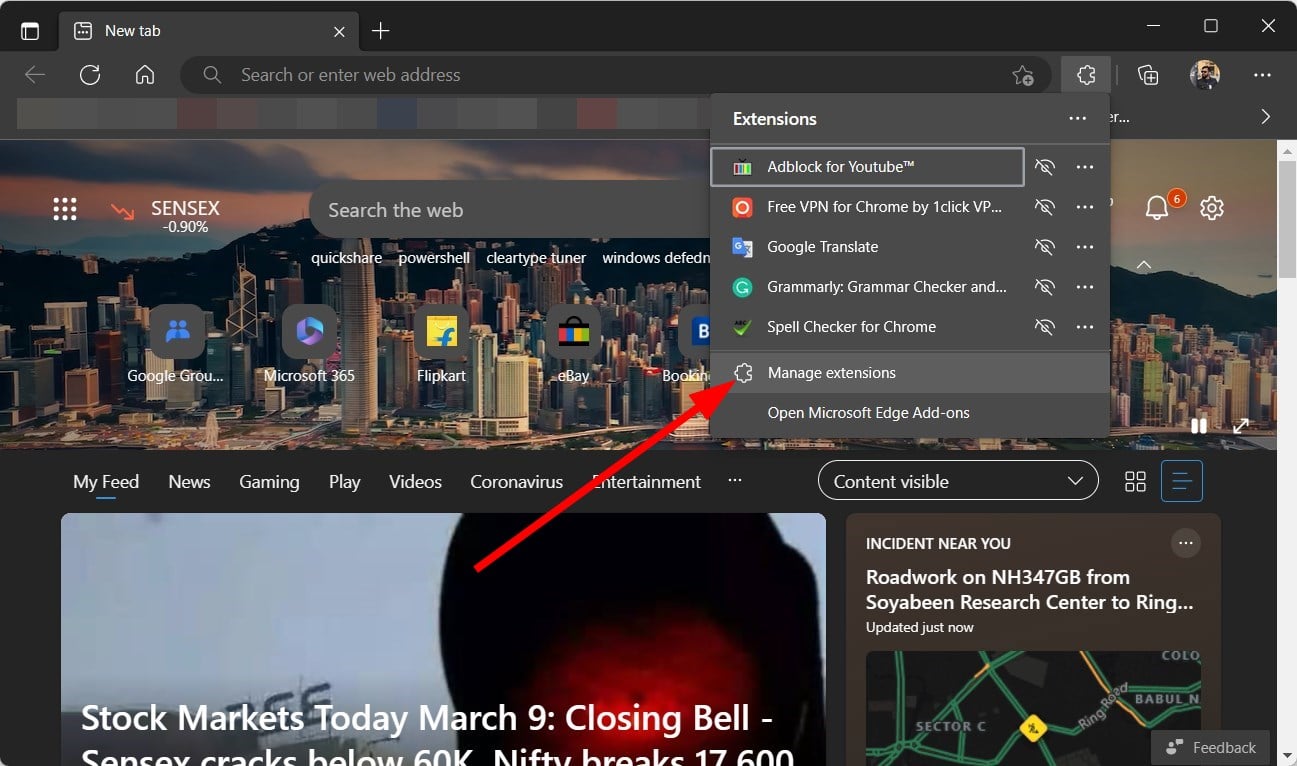This screenshot has width=1297, height=766.
Task: Switch to Play tab
Action: 344,482
